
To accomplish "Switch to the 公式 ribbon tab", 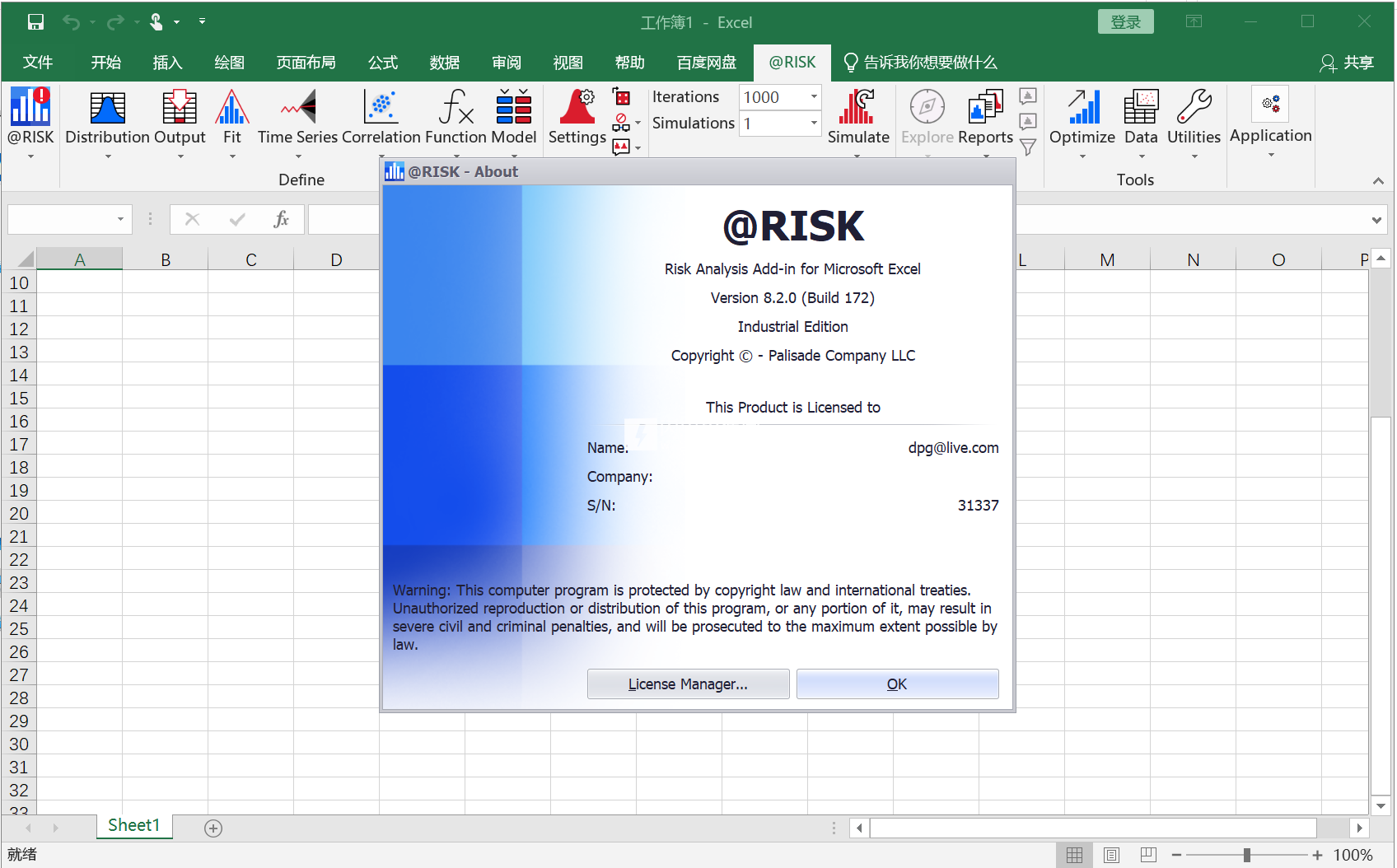I will [x=382, y=63].
